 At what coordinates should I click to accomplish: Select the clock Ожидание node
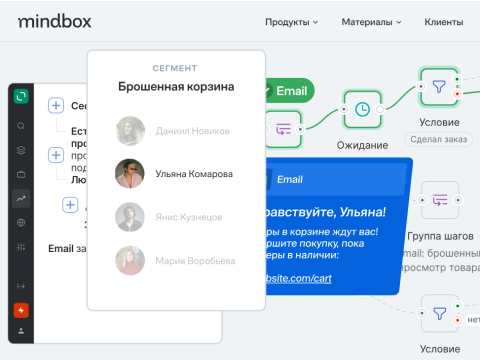[362, 109]
